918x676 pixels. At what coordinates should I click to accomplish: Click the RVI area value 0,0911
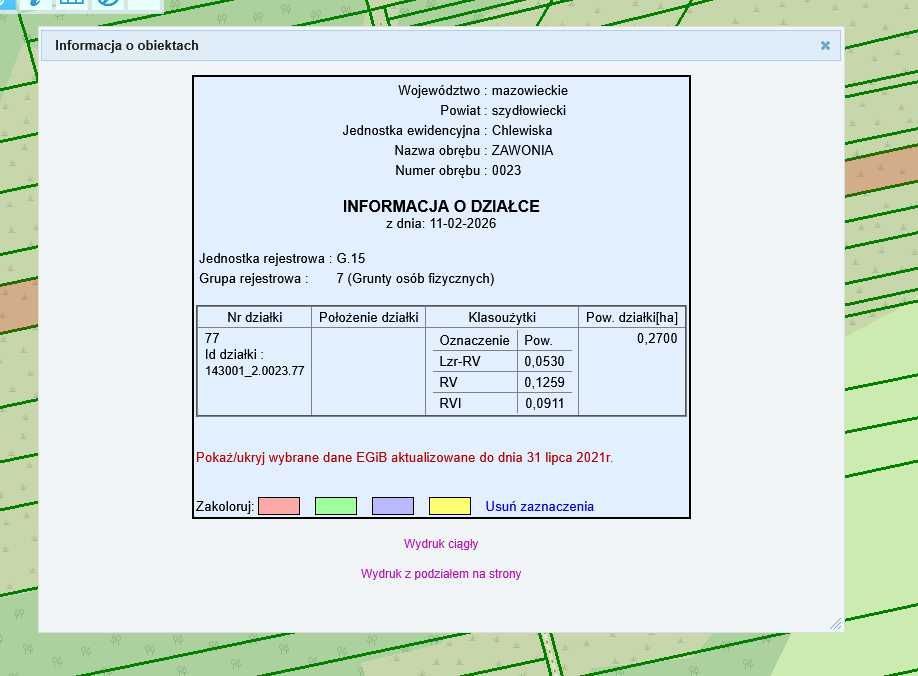point(544,404)
